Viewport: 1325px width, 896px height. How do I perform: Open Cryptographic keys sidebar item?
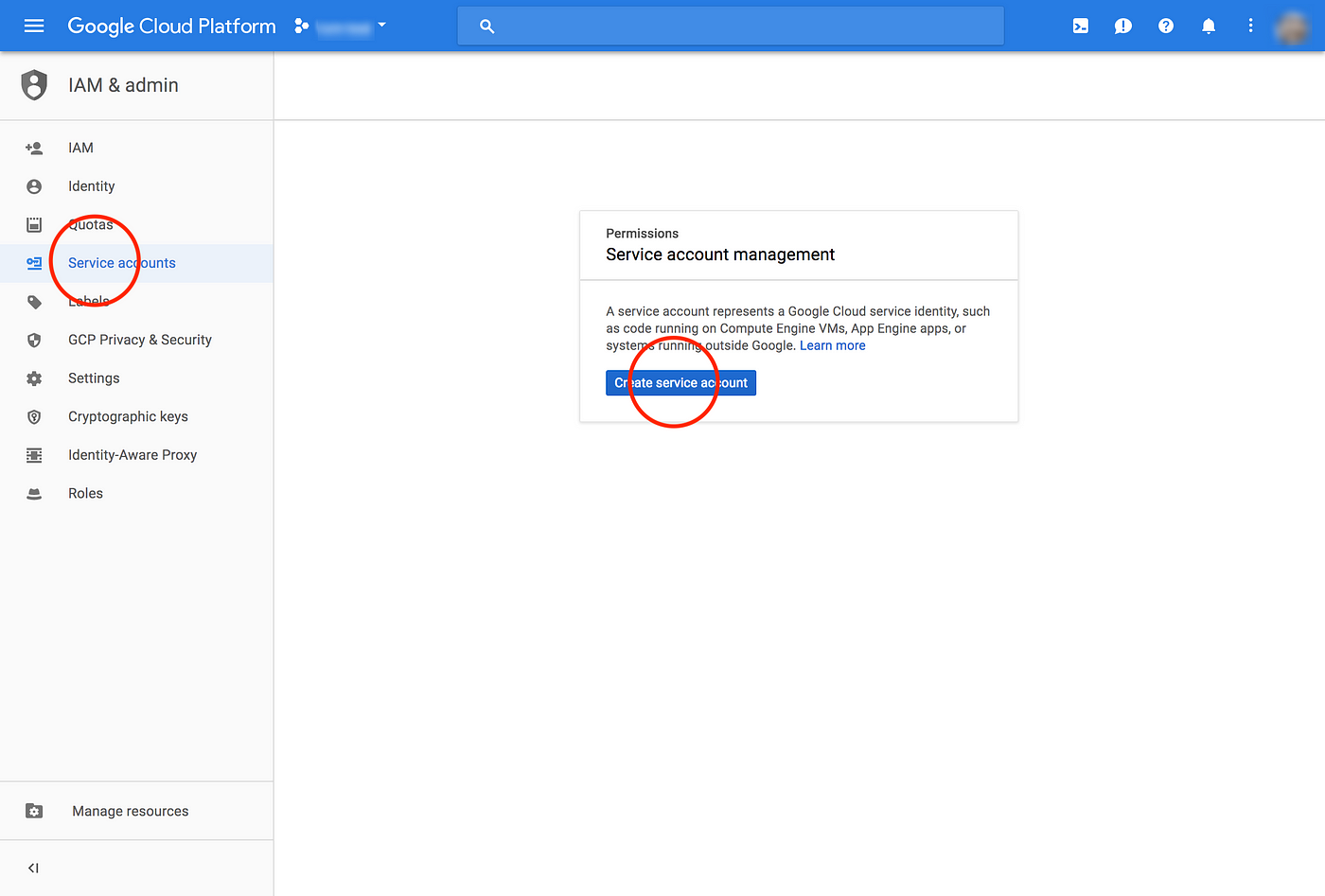point(136,416)
